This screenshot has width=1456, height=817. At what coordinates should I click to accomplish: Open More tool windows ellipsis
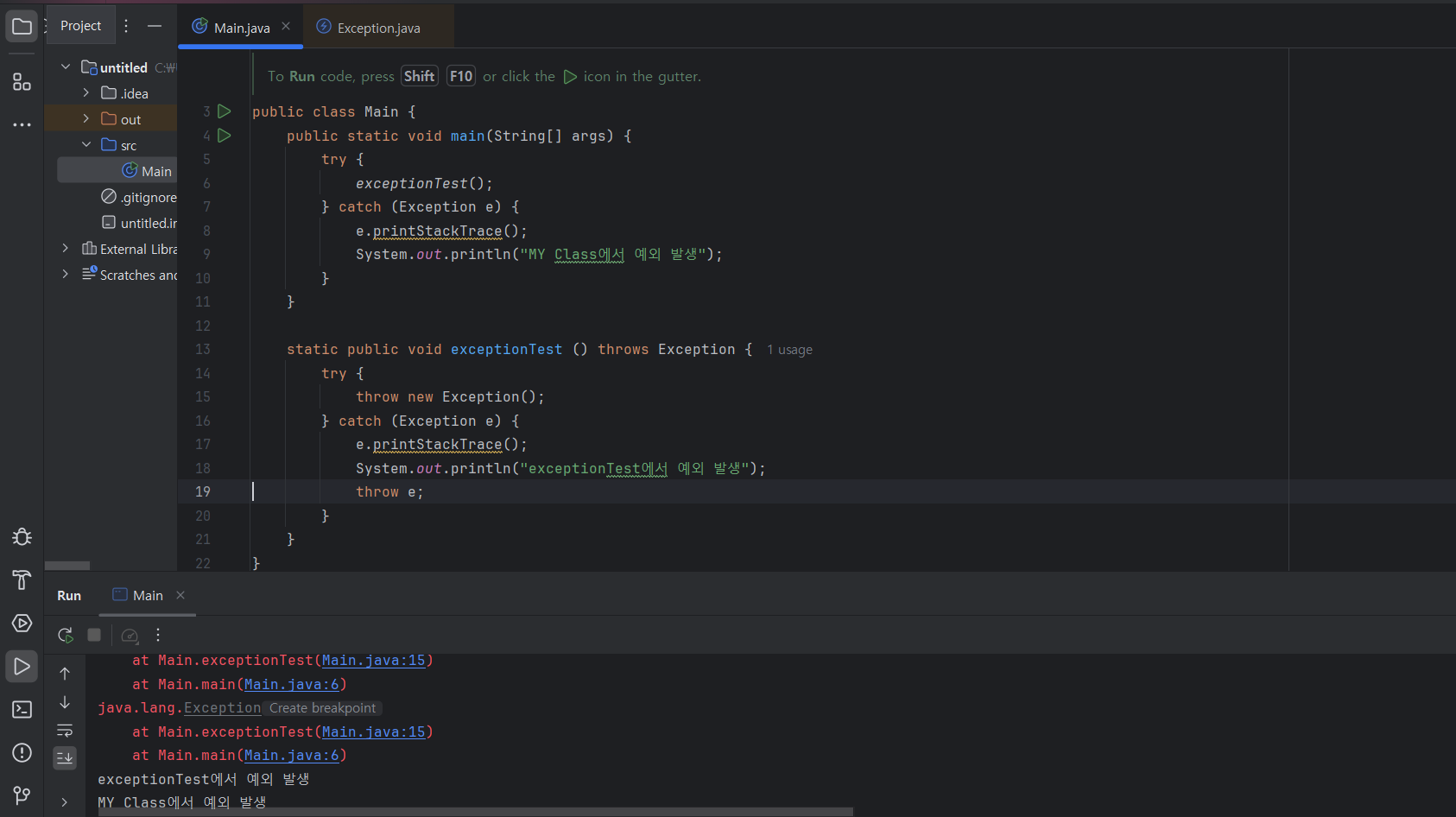click(x=22, y=124)
